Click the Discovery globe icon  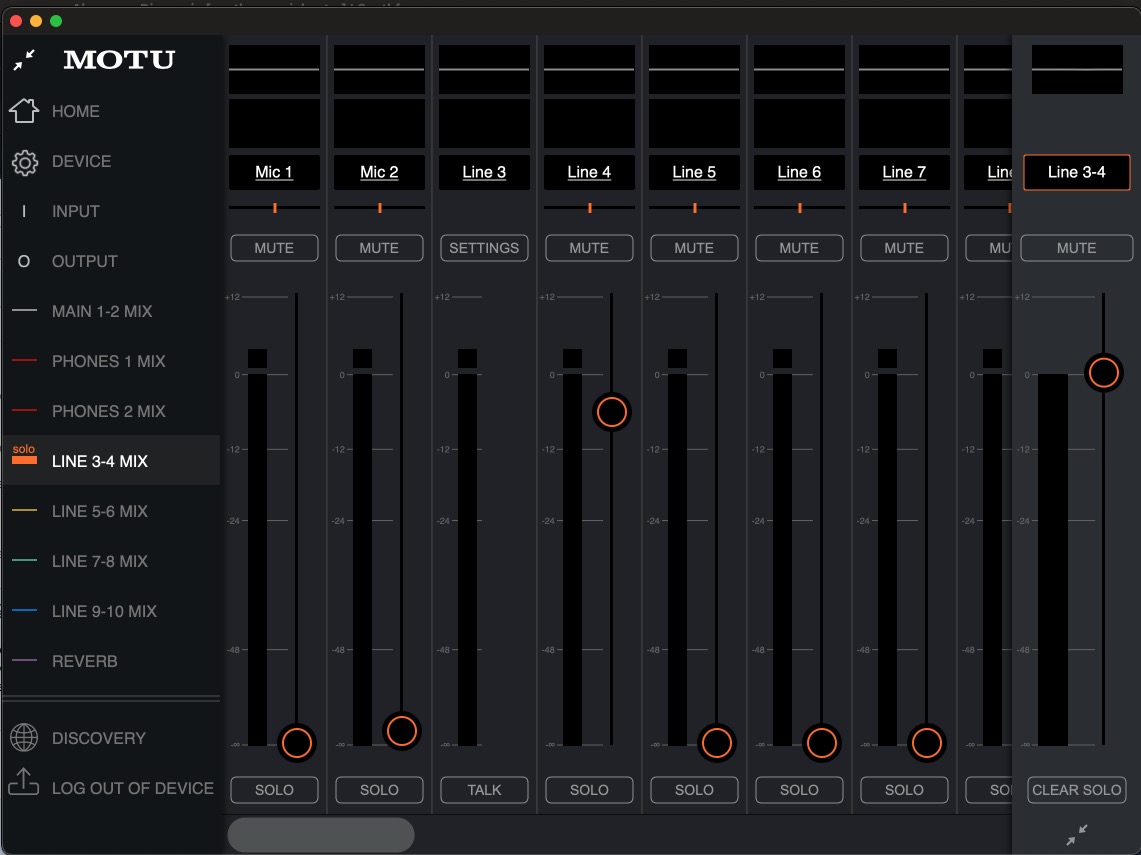(24, 738)
